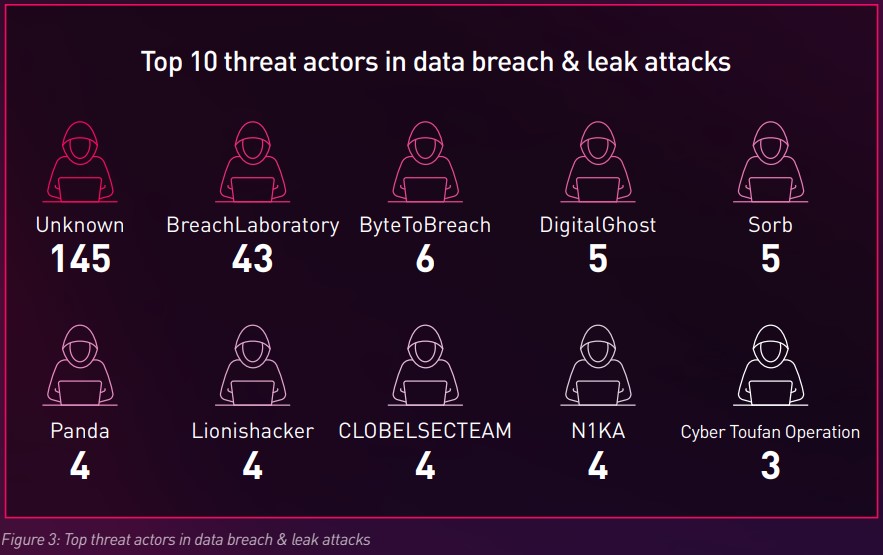Select the CLOBELSECTEAM name label
This screenshot has height=555, width=883.
425,431
